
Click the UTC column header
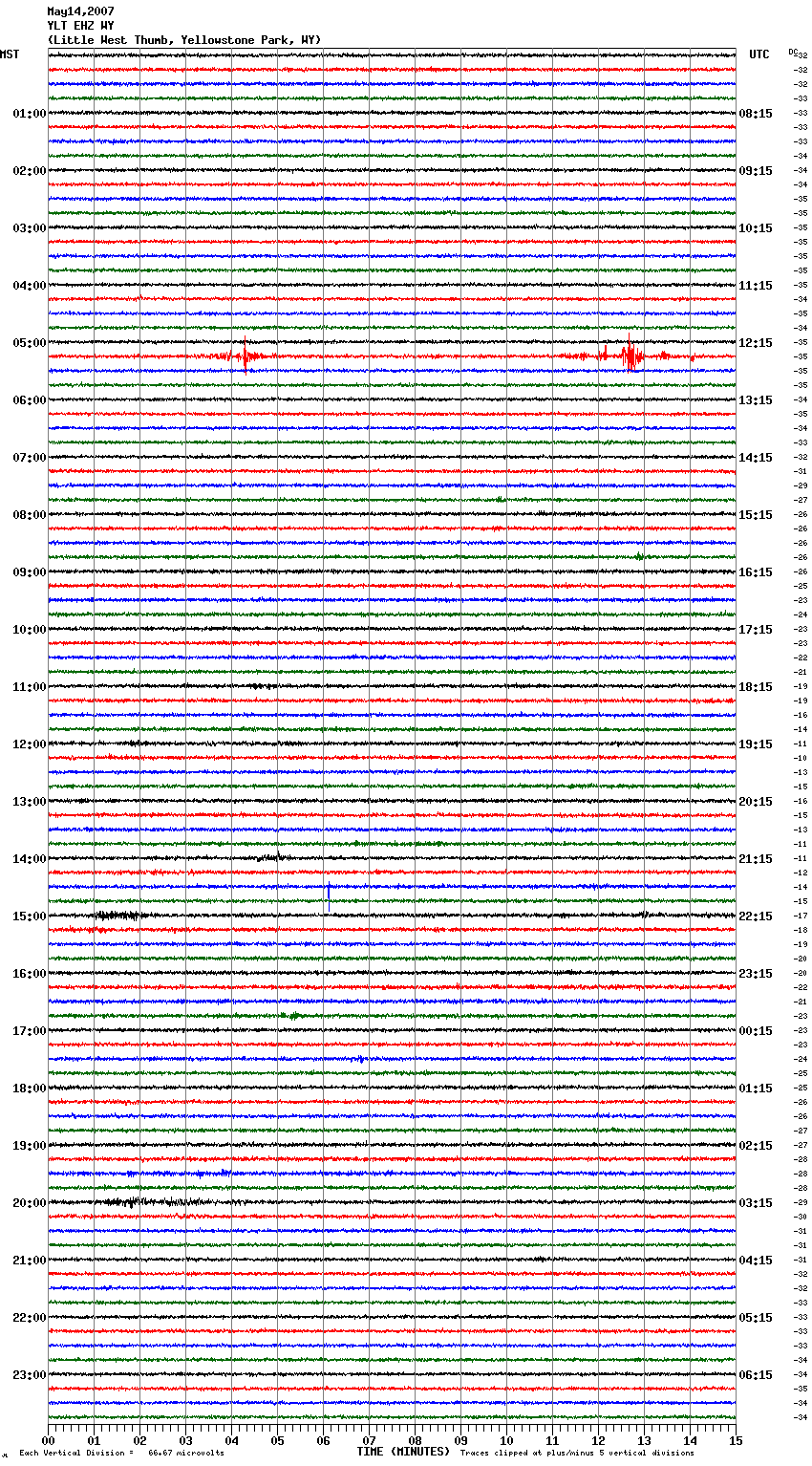[x=759, y=54]
